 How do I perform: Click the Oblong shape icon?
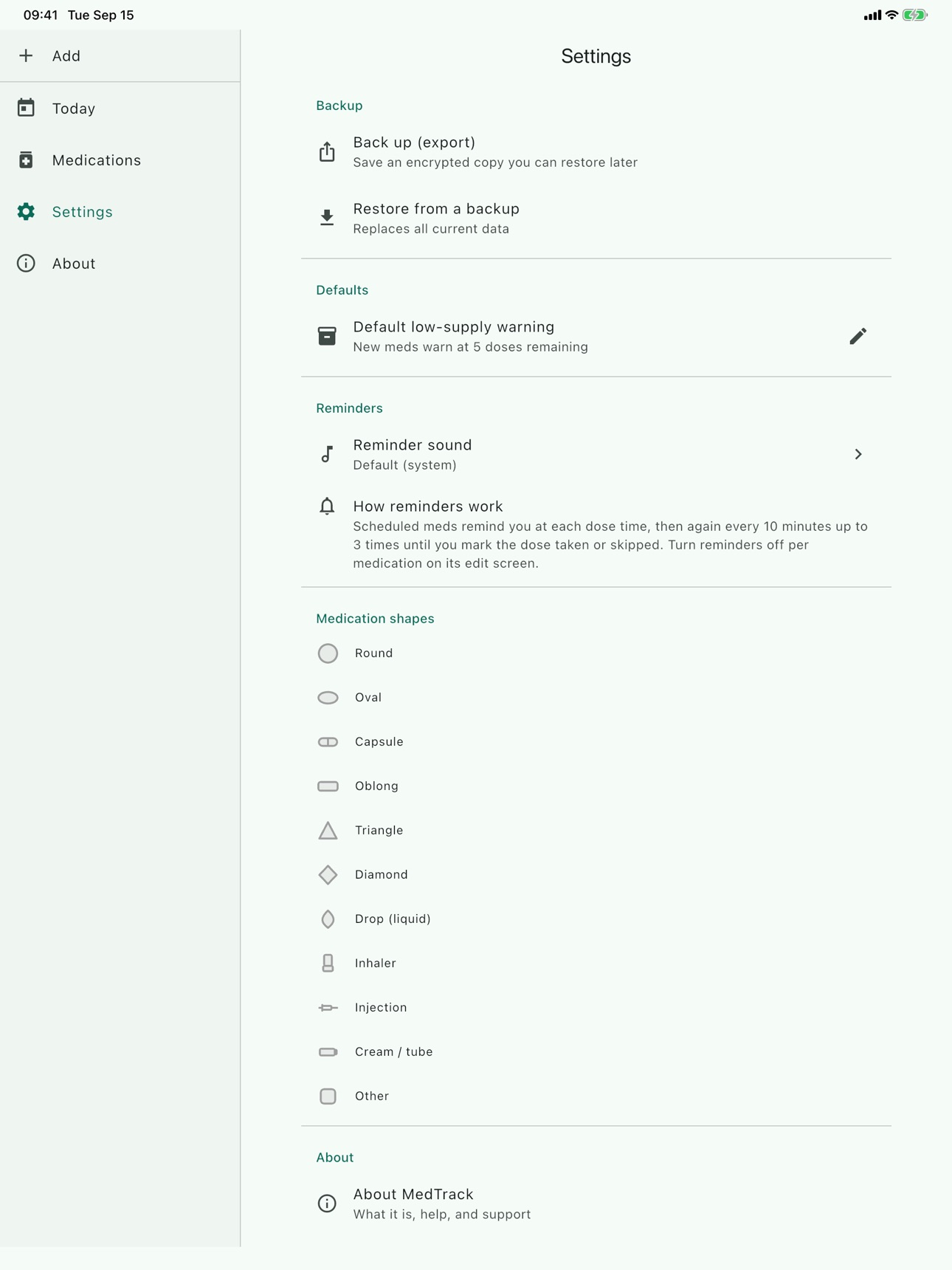(328, 786)
